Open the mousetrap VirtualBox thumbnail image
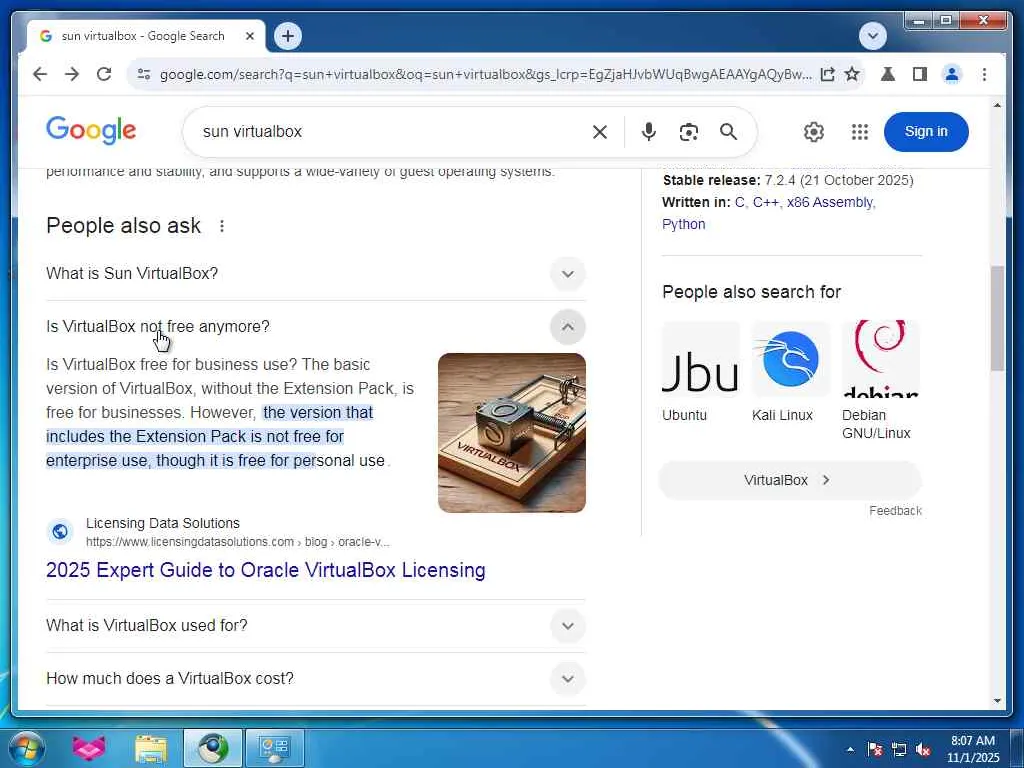 pos(511,433)
